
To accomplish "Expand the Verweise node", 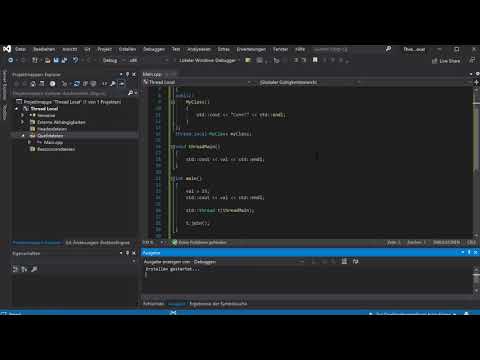I will [x=23, y=115].
